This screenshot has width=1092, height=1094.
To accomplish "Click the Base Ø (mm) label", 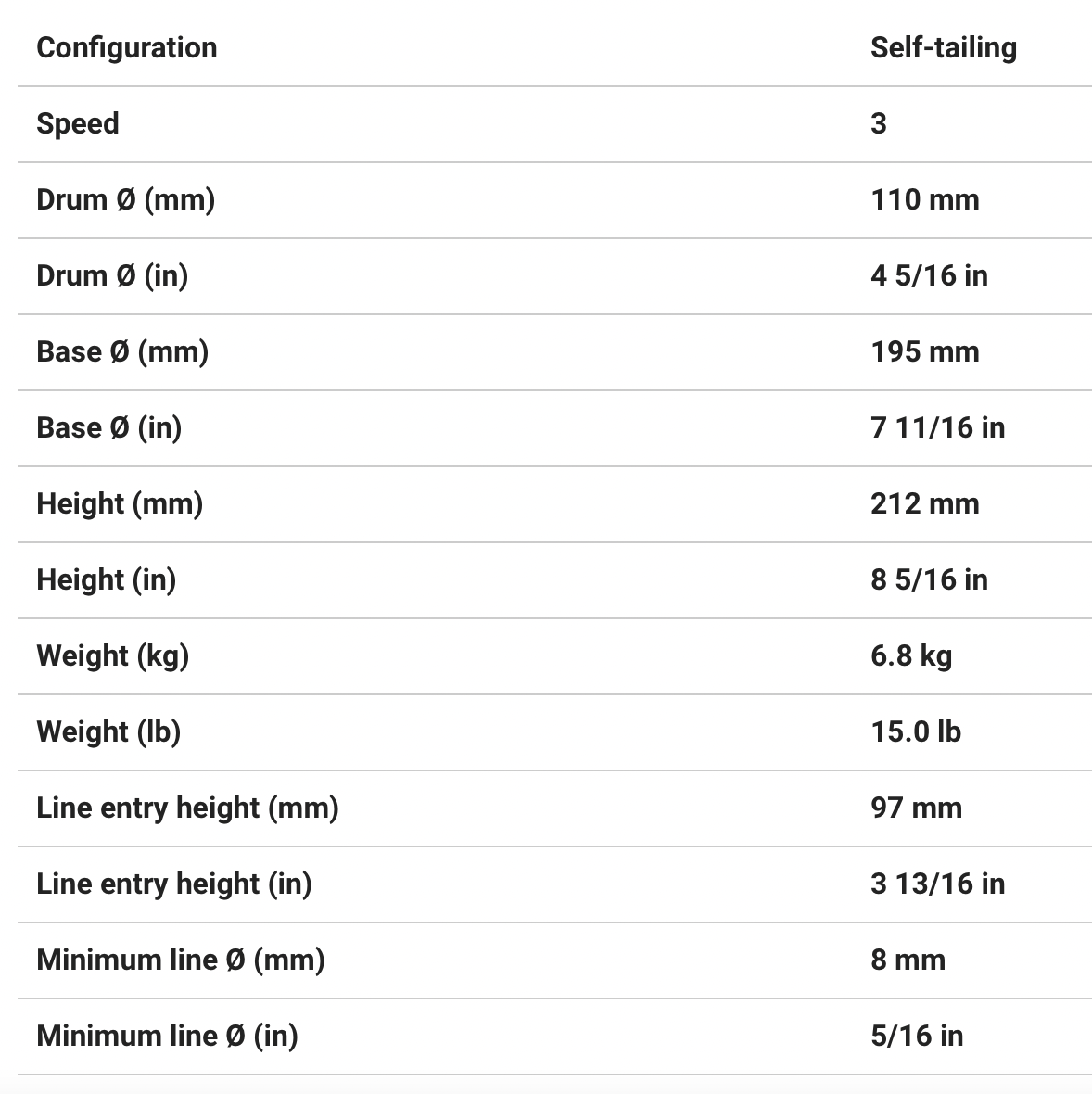I will 122,352.
